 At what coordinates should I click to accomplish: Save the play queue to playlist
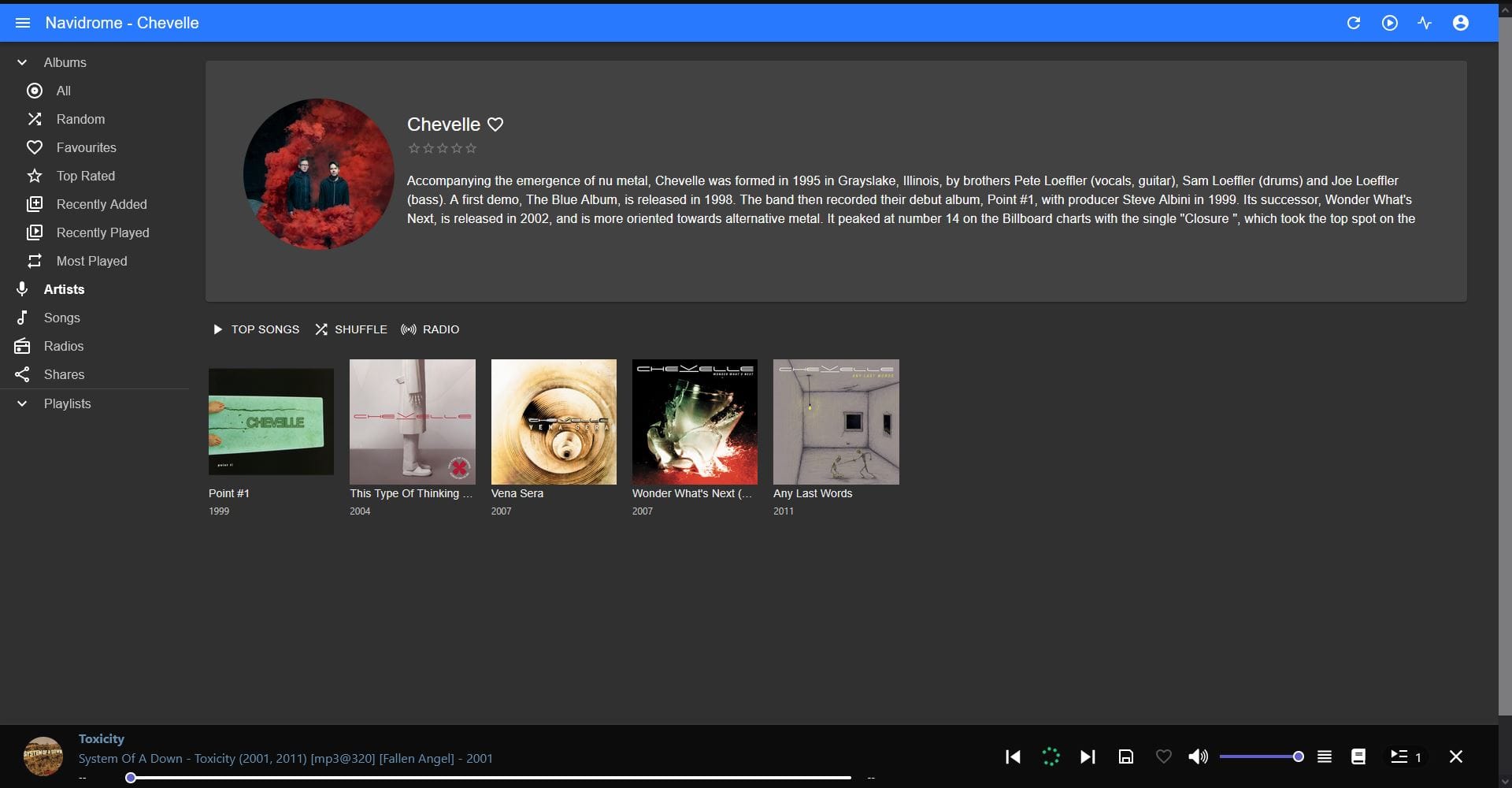click(1126, 756)
